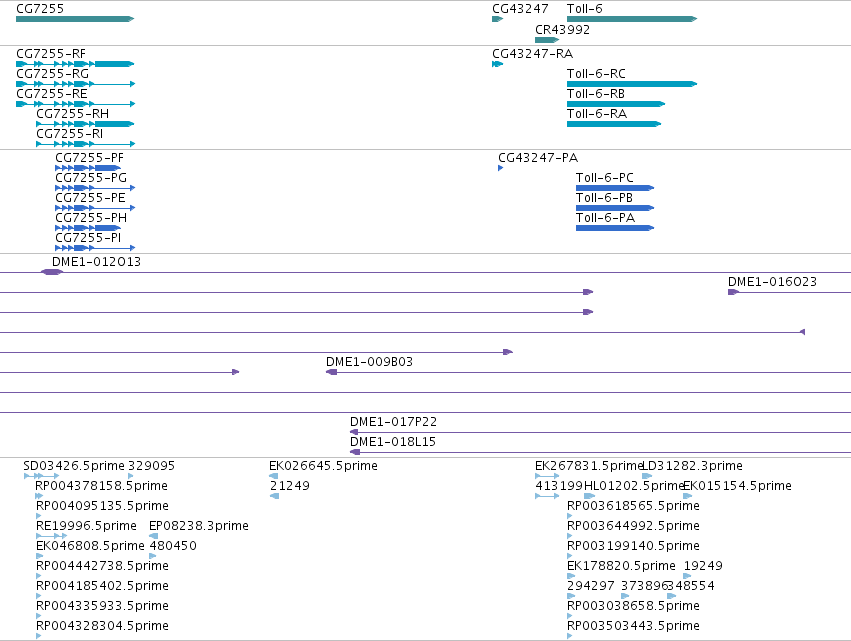Select the RP004378158.5prime EST arrow

(x=39, y=497)
